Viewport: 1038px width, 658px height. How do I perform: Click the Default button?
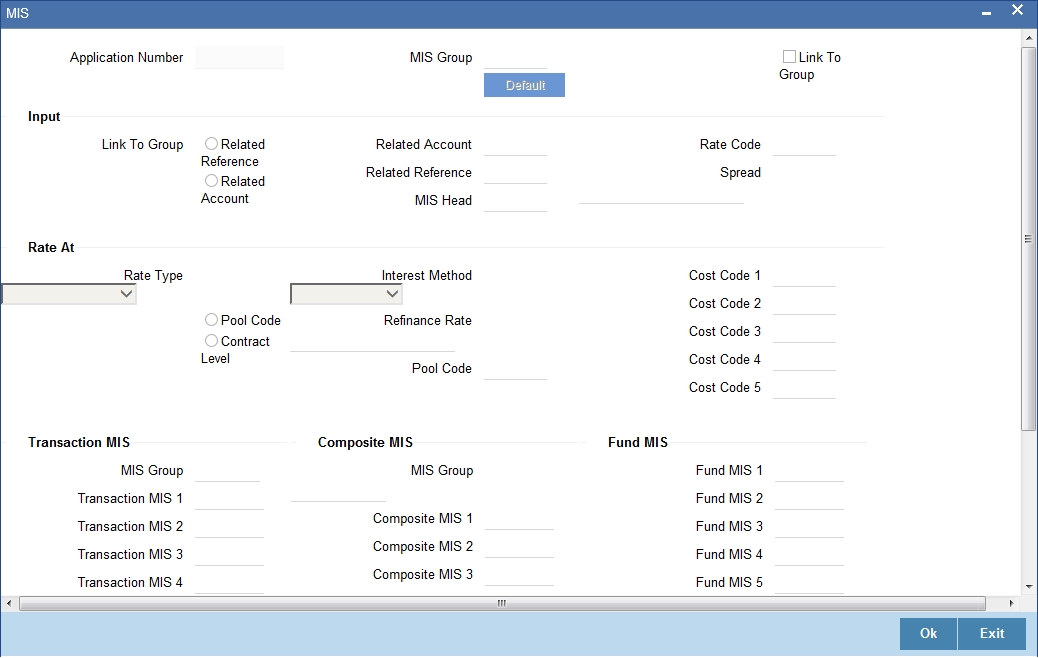tap(524, 85)
